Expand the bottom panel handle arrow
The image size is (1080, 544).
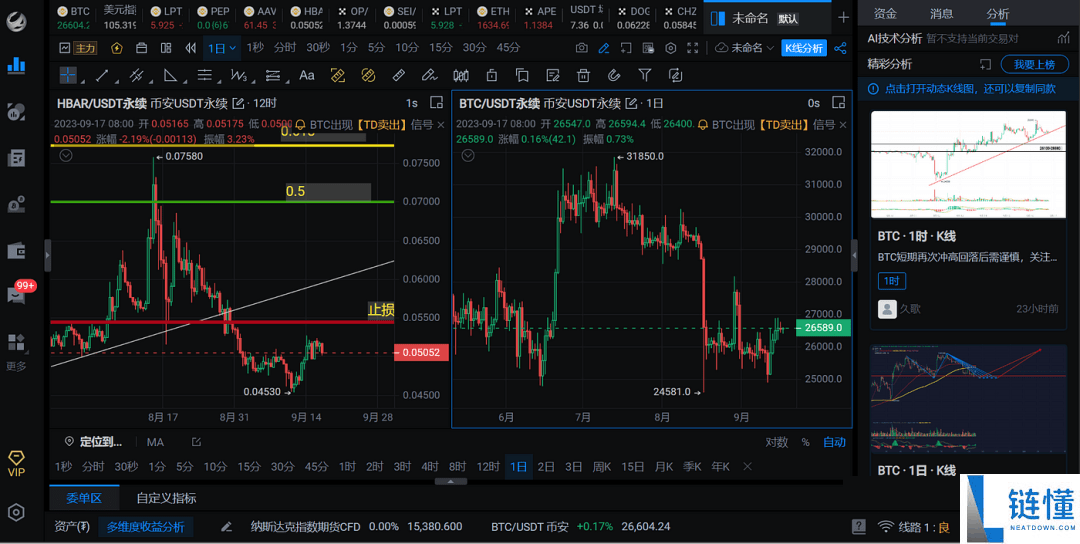point(449,481)
